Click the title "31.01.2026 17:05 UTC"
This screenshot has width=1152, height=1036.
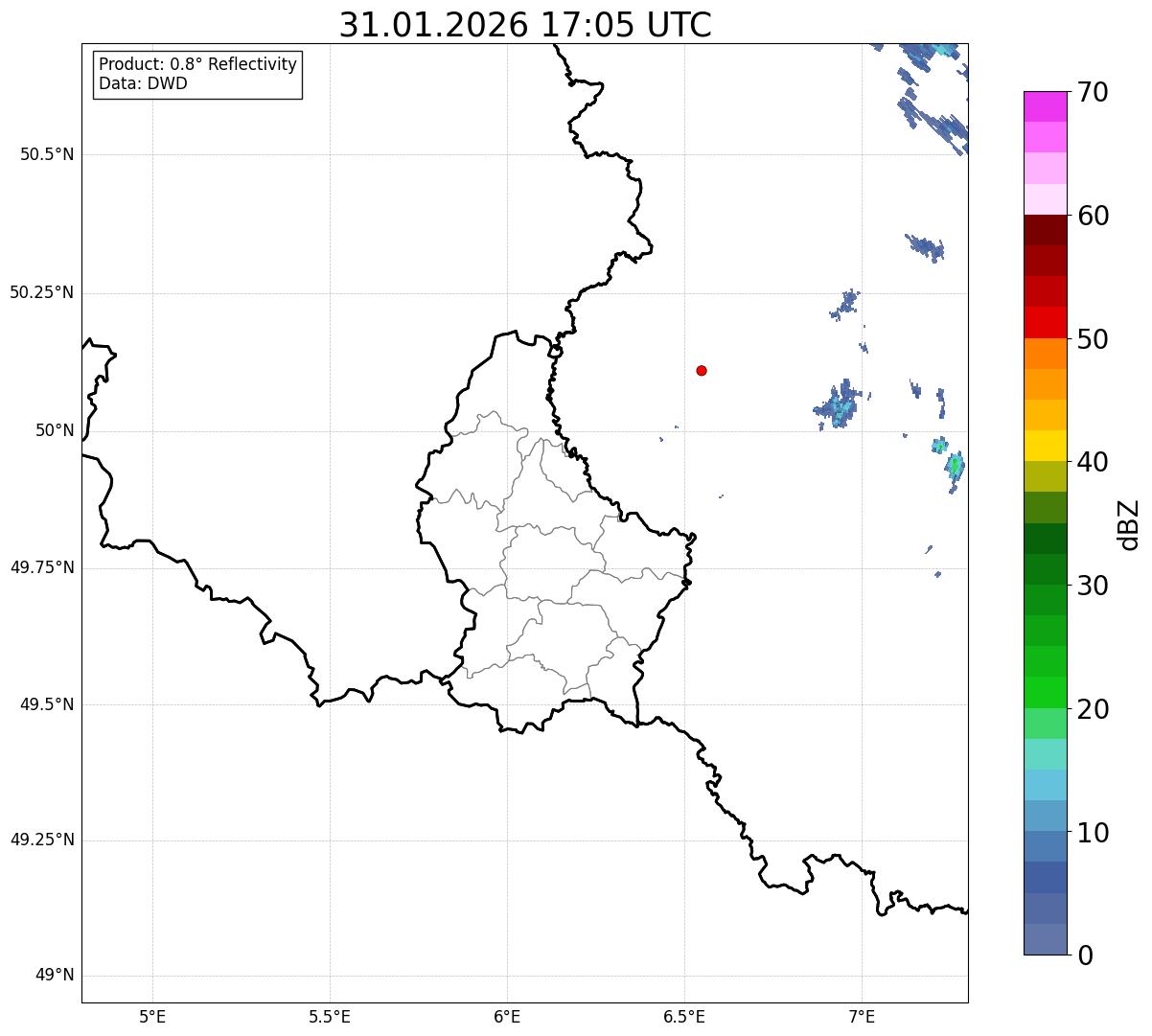[x=525, y=25]
